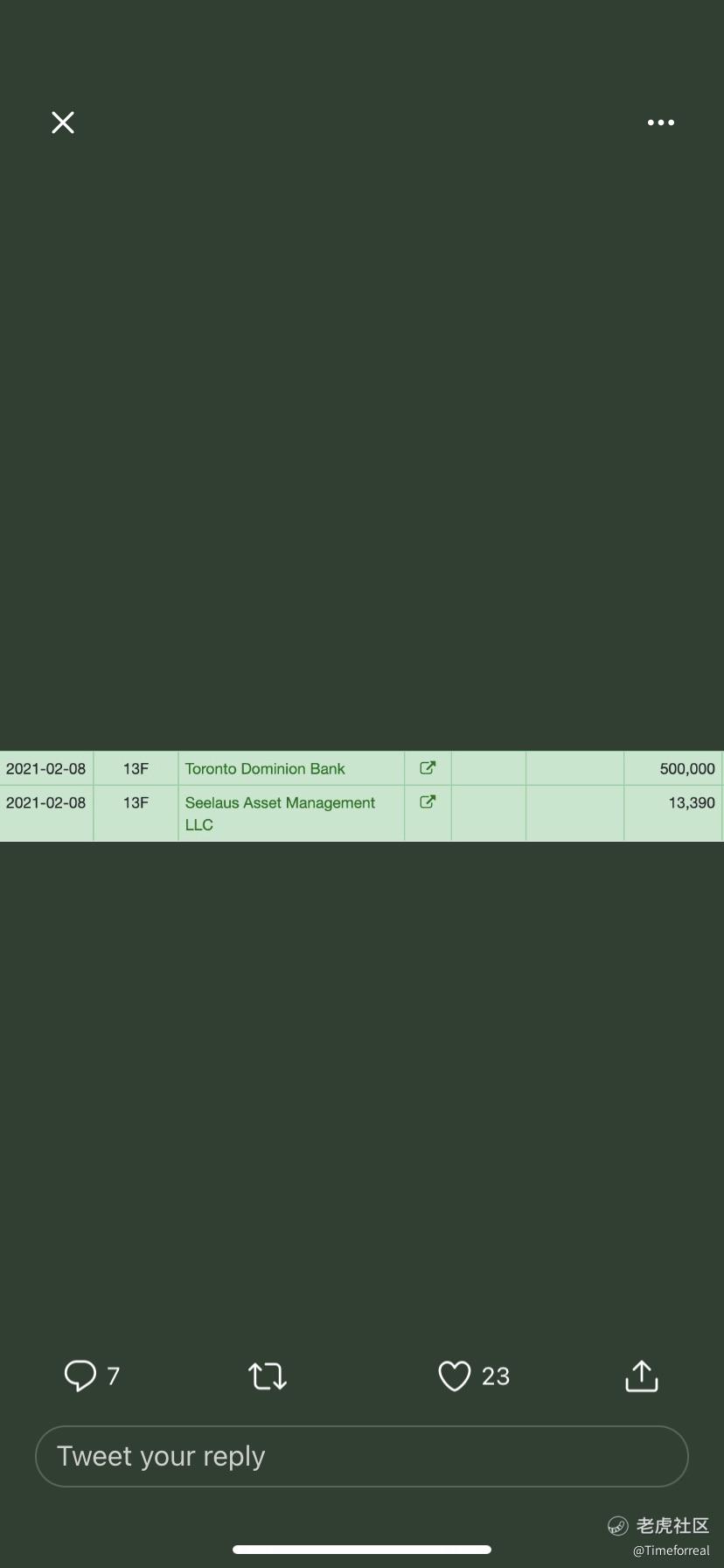The image size is (724, 1568).
Task: Tap the reply speech bubble icon
Action: pyautogui.click(x=80, y=1375)
